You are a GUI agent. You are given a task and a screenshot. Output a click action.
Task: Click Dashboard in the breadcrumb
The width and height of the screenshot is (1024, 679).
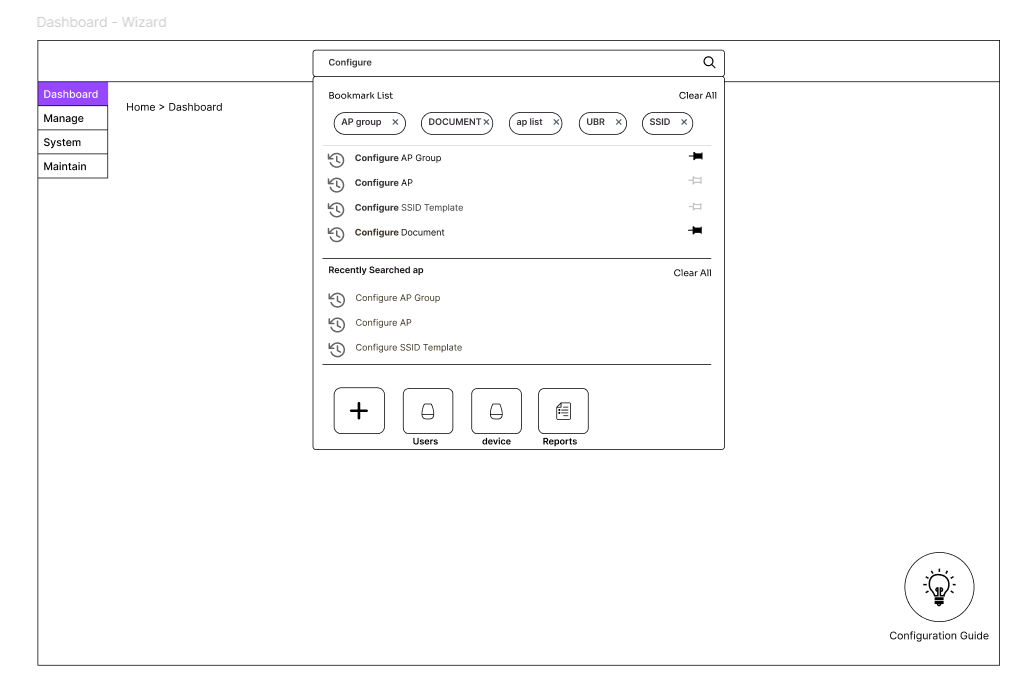tap(195, 107)
